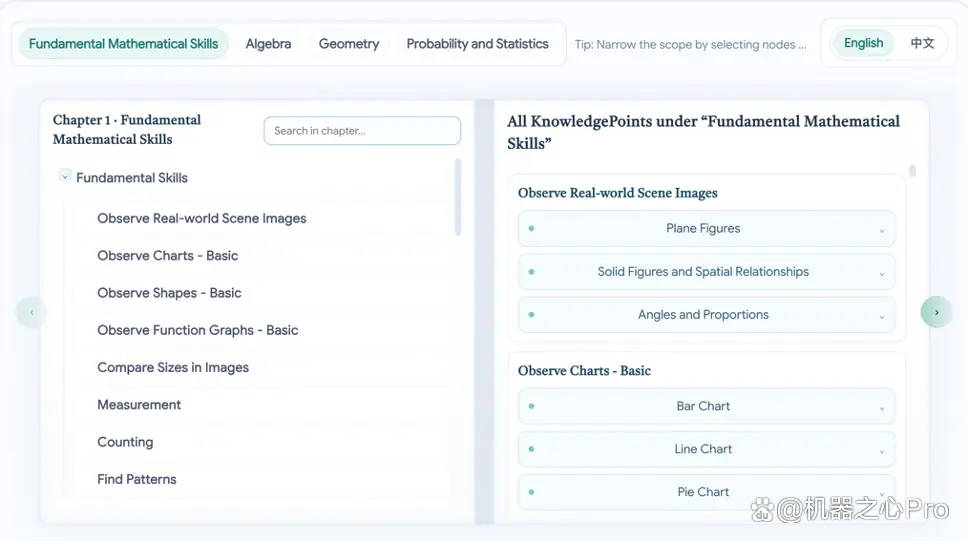968x542 pixels.
Task: Click the left arrow navigation button
Action: 32,312
